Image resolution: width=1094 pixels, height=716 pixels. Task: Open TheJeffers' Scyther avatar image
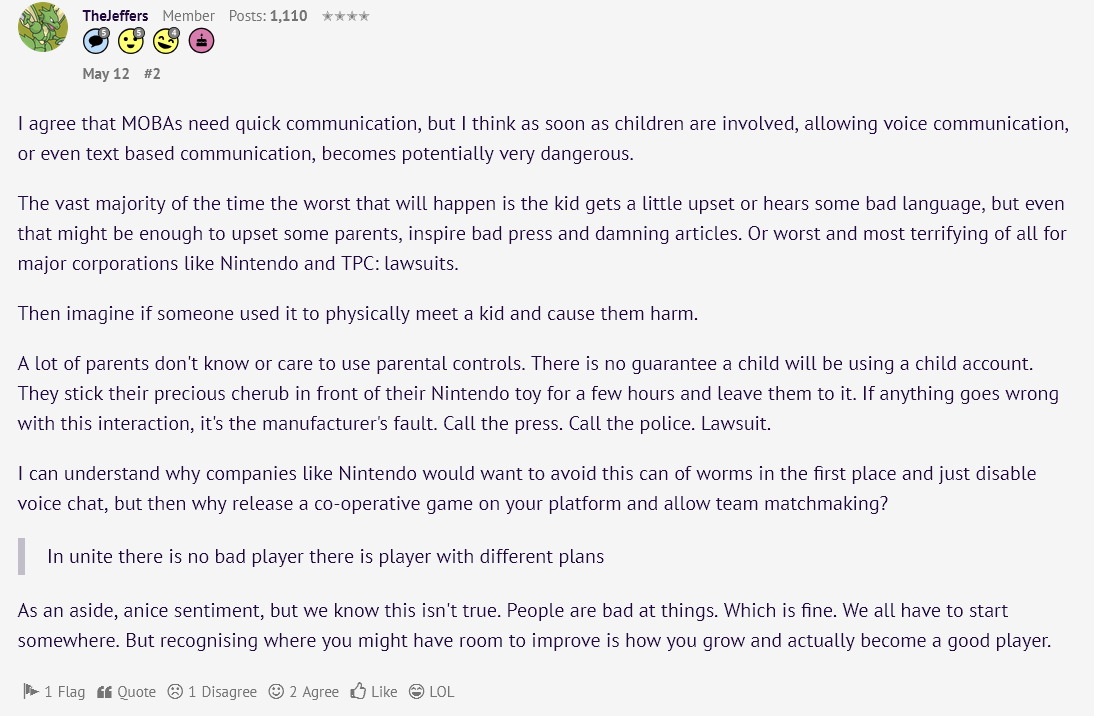[x=43, y=27]
